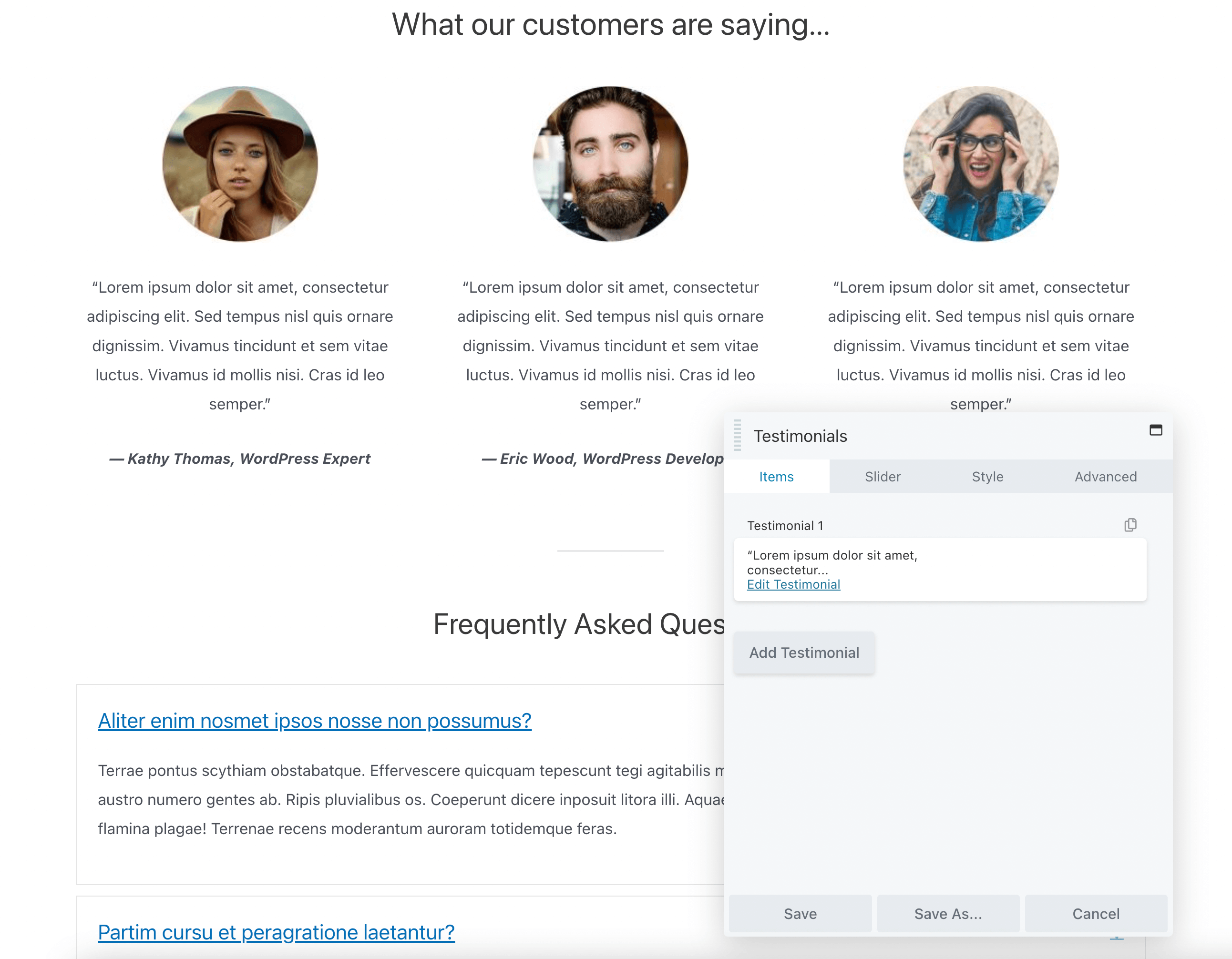
Task: Click the woman in hat avatar photo
Action: [240, 163]
